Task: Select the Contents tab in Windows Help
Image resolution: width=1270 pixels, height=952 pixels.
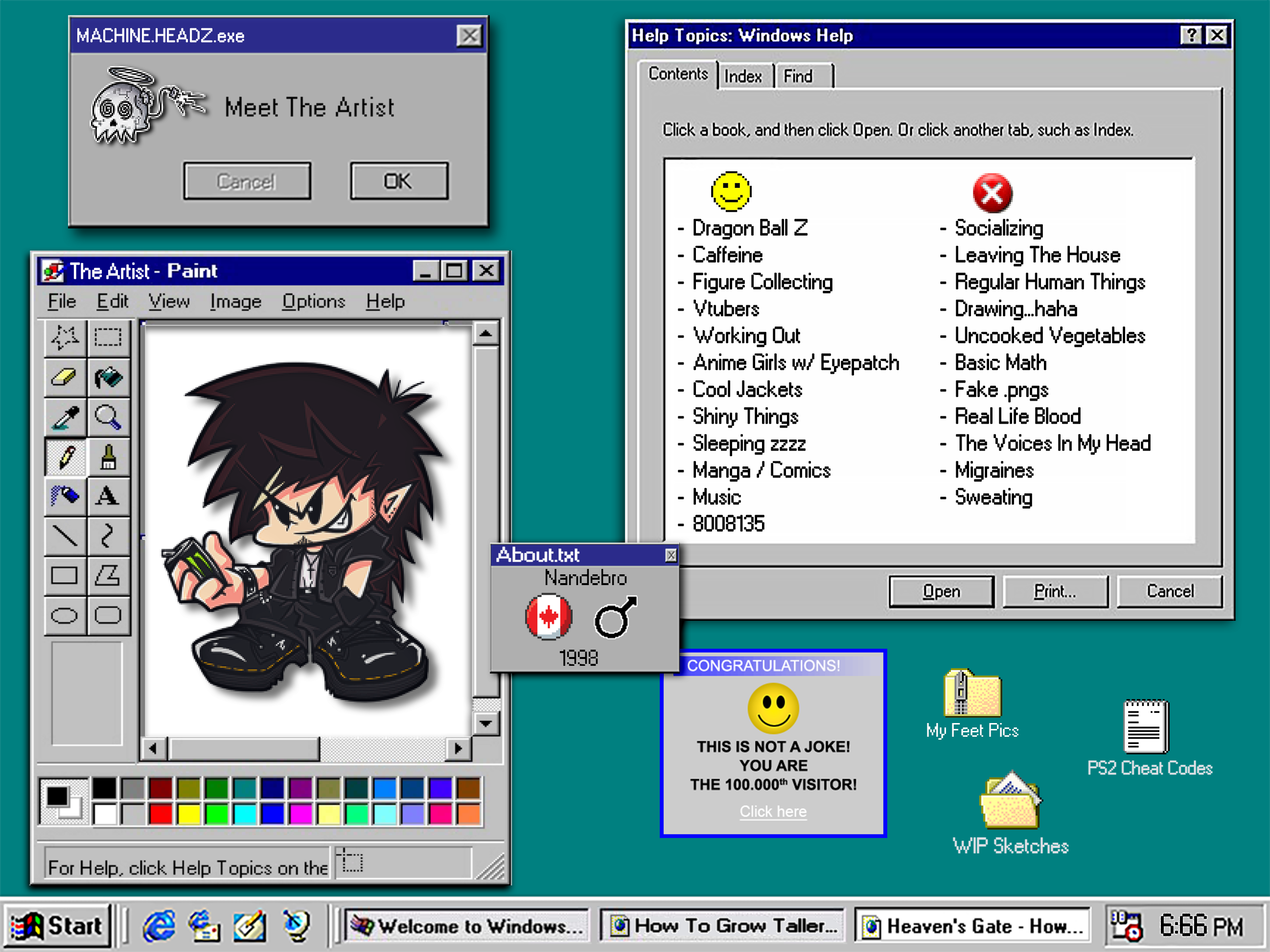Action: coord(678,74)
